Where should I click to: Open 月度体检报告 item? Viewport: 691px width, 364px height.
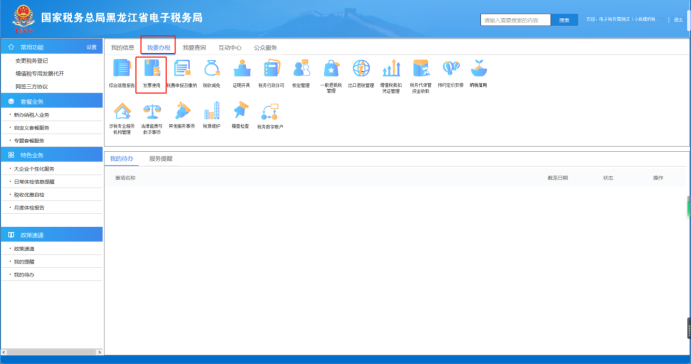[29, 208]
